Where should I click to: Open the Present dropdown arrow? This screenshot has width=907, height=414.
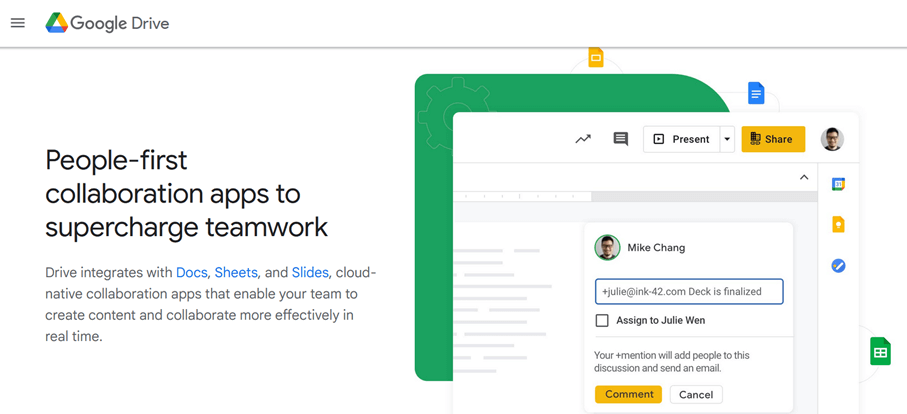click(727, 139)
